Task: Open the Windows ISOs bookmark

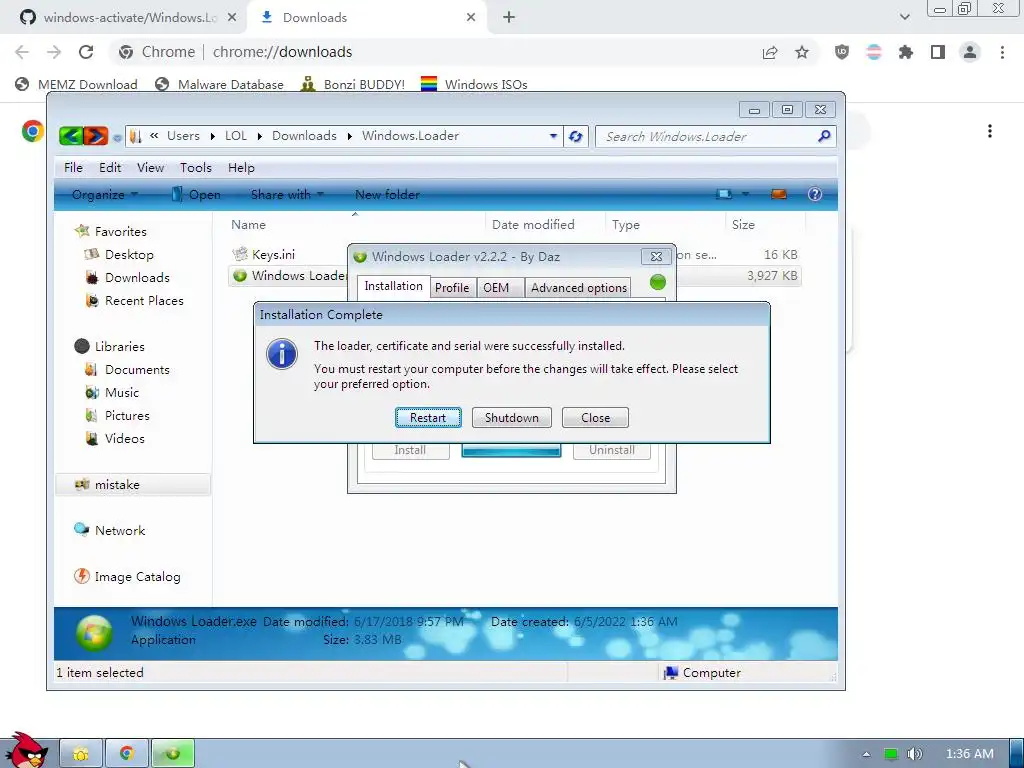Action: pyautogui.click(x=474, y=84)
